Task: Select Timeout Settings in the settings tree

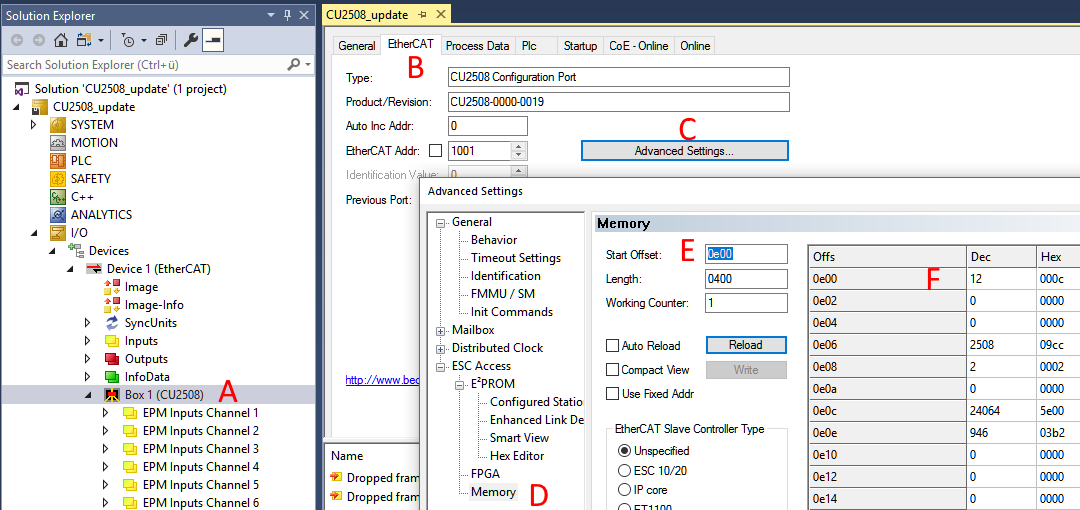Action: 515,258
